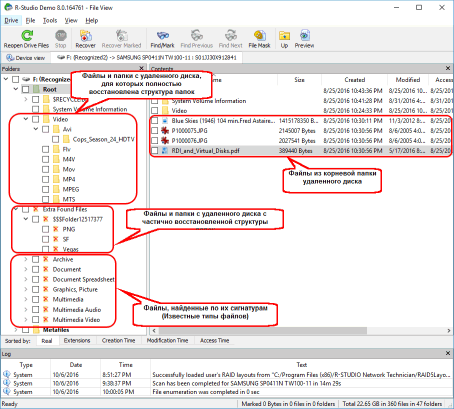Open the View menu
Image resolution: width=454 pixels, height=409 pixels.
click(x=71, y=21)
